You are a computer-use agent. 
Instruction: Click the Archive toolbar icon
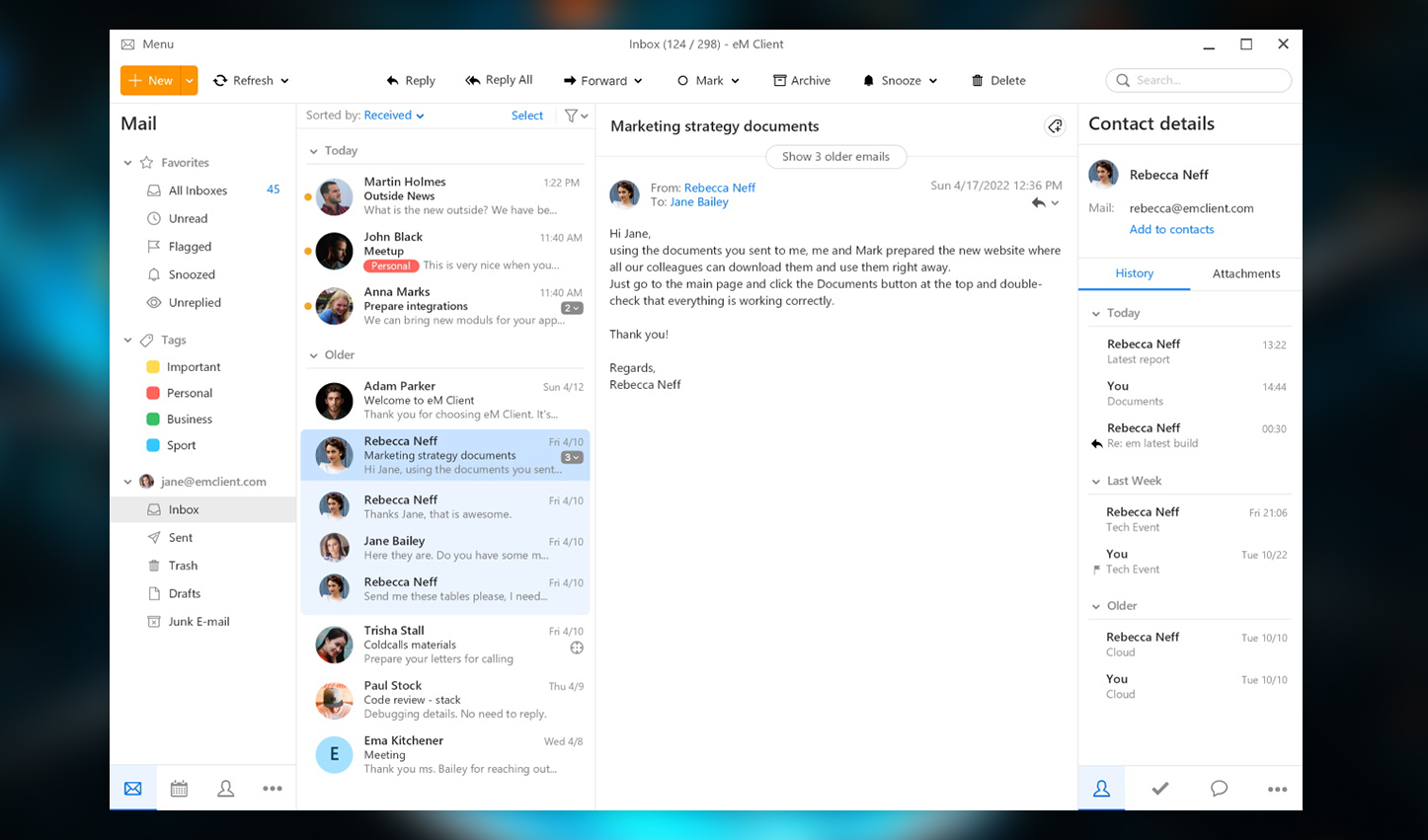tap(779, 81)
